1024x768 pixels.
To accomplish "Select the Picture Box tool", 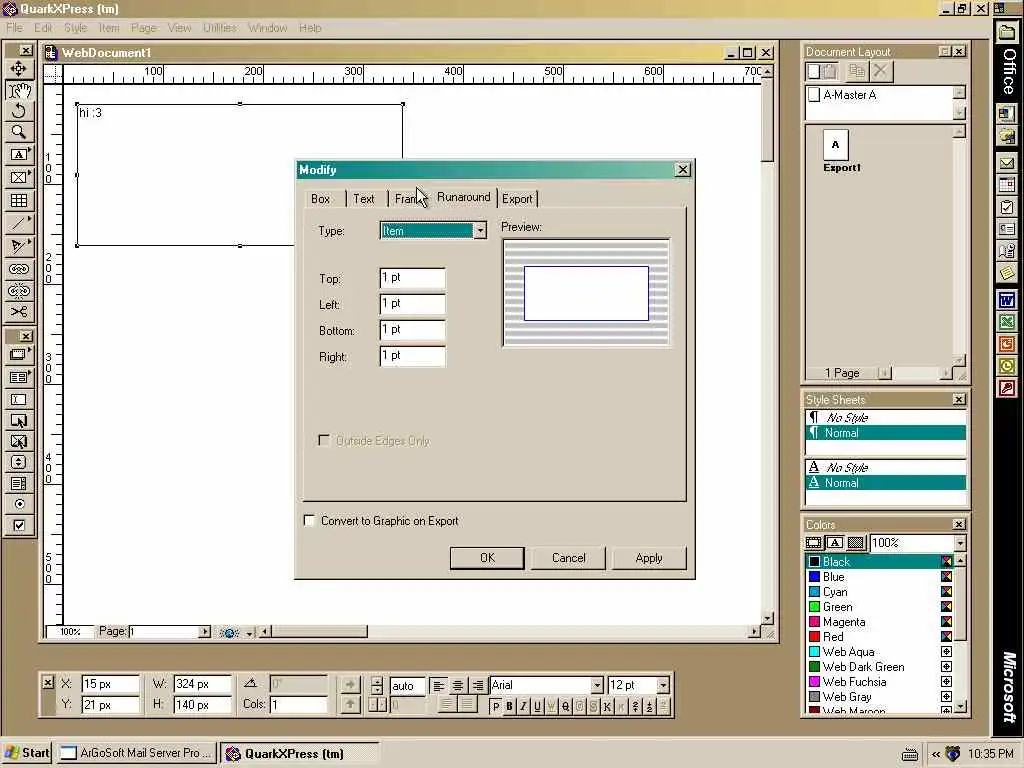I will pos(19,177).
